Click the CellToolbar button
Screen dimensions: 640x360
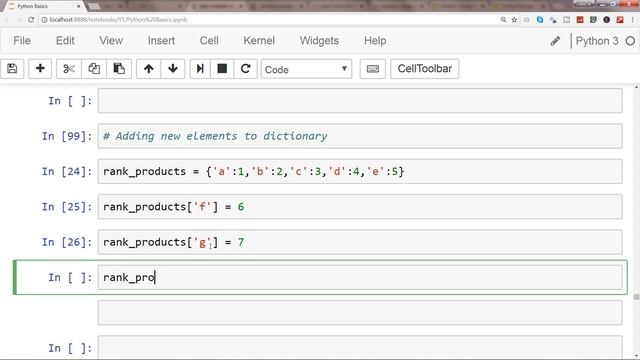(424, 69)
